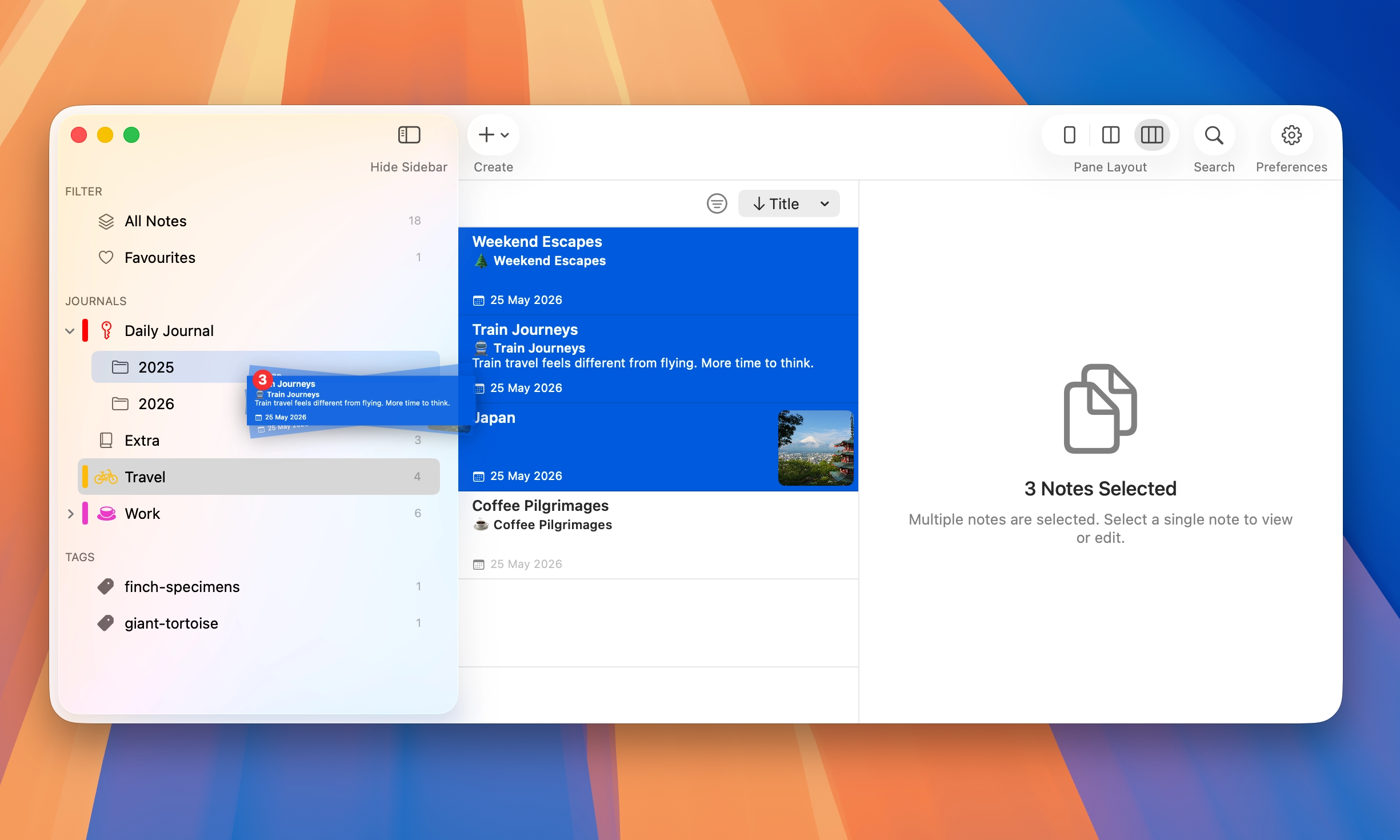Select Favourites filter
Screen dimensions: 1400x840
[259, 258]
